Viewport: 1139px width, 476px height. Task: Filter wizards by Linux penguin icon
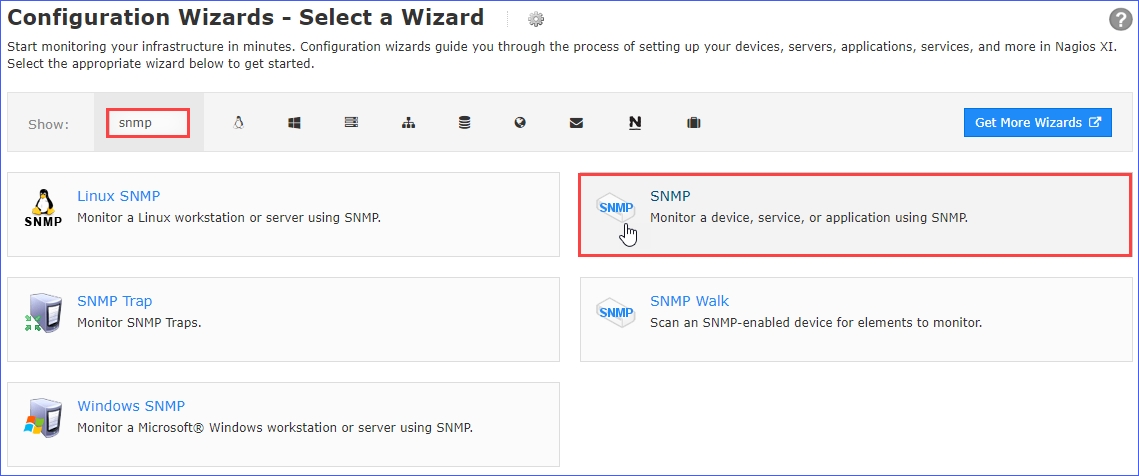click(x=238, y=123)
